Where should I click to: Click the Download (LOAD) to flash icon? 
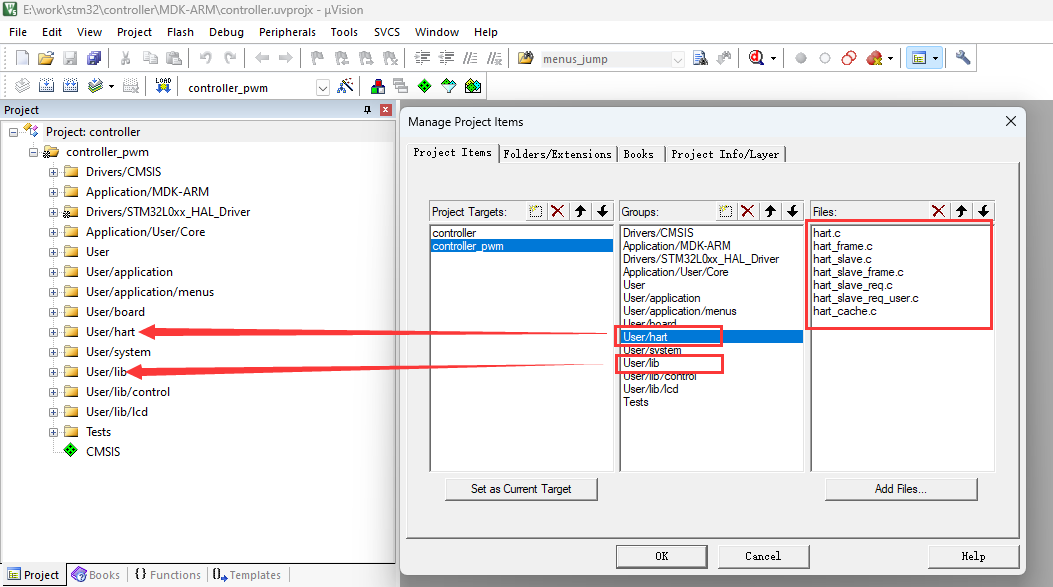[164, 87]
